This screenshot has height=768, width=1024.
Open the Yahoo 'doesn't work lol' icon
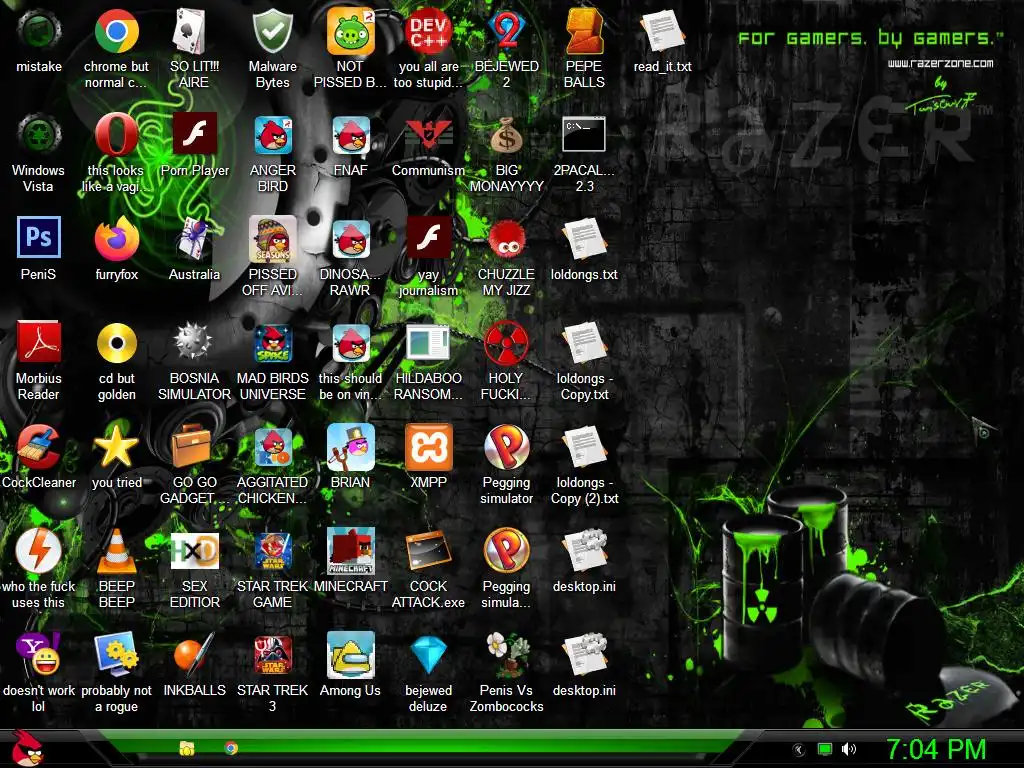click(39, 654)
